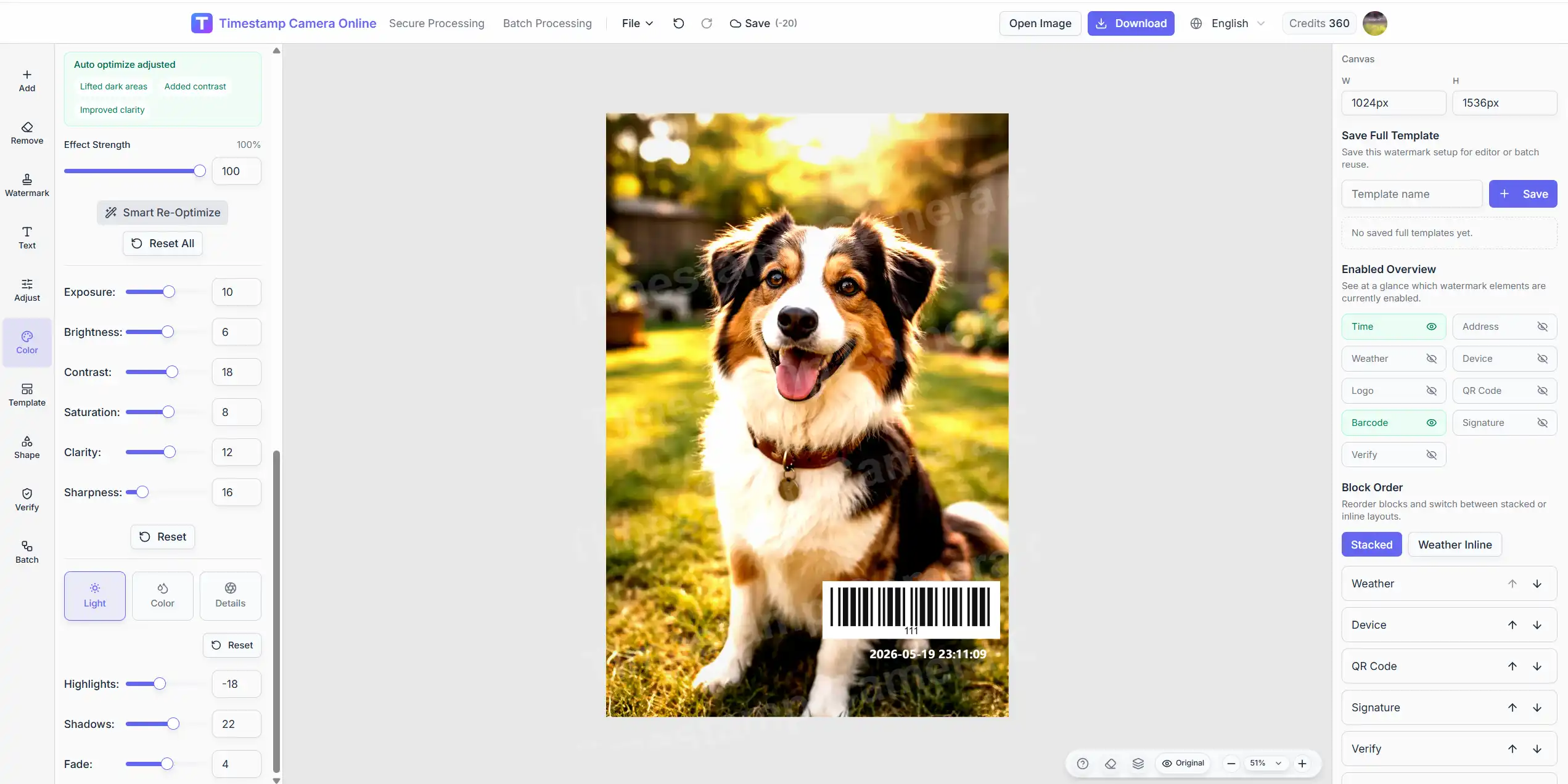Viewport: 1568px width, 784px height.
Task: Open the Watermark stamp tool
Action: click(27, 186)
